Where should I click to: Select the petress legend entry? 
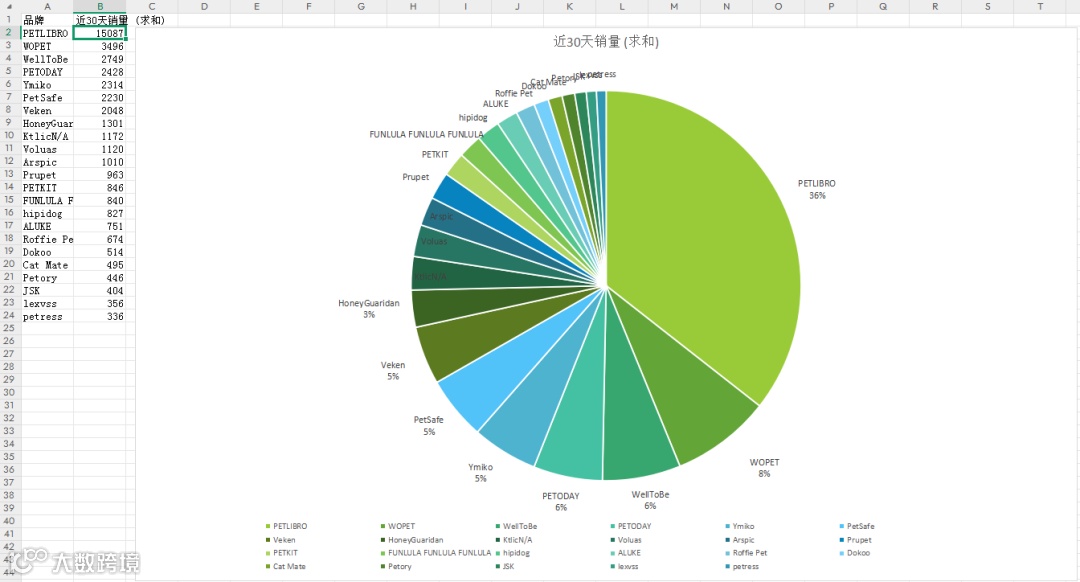[x=742, y=567]
